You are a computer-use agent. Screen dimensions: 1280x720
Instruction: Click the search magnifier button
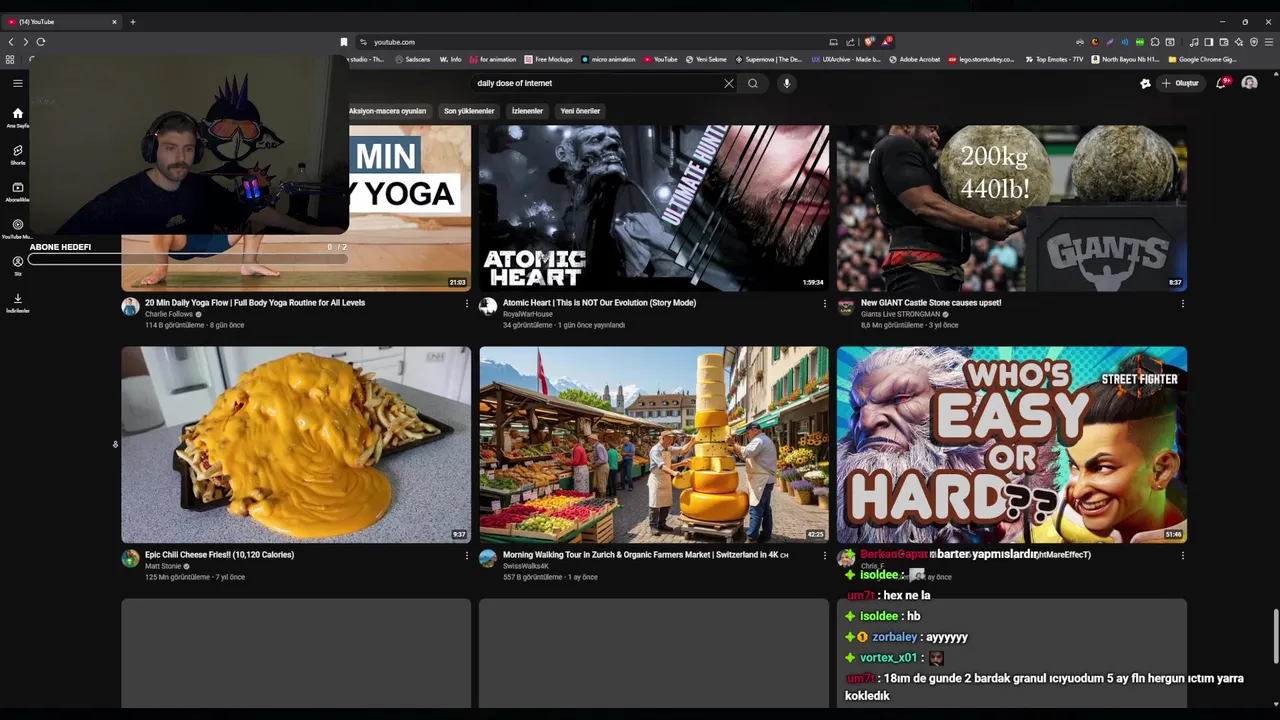[753, 83]
